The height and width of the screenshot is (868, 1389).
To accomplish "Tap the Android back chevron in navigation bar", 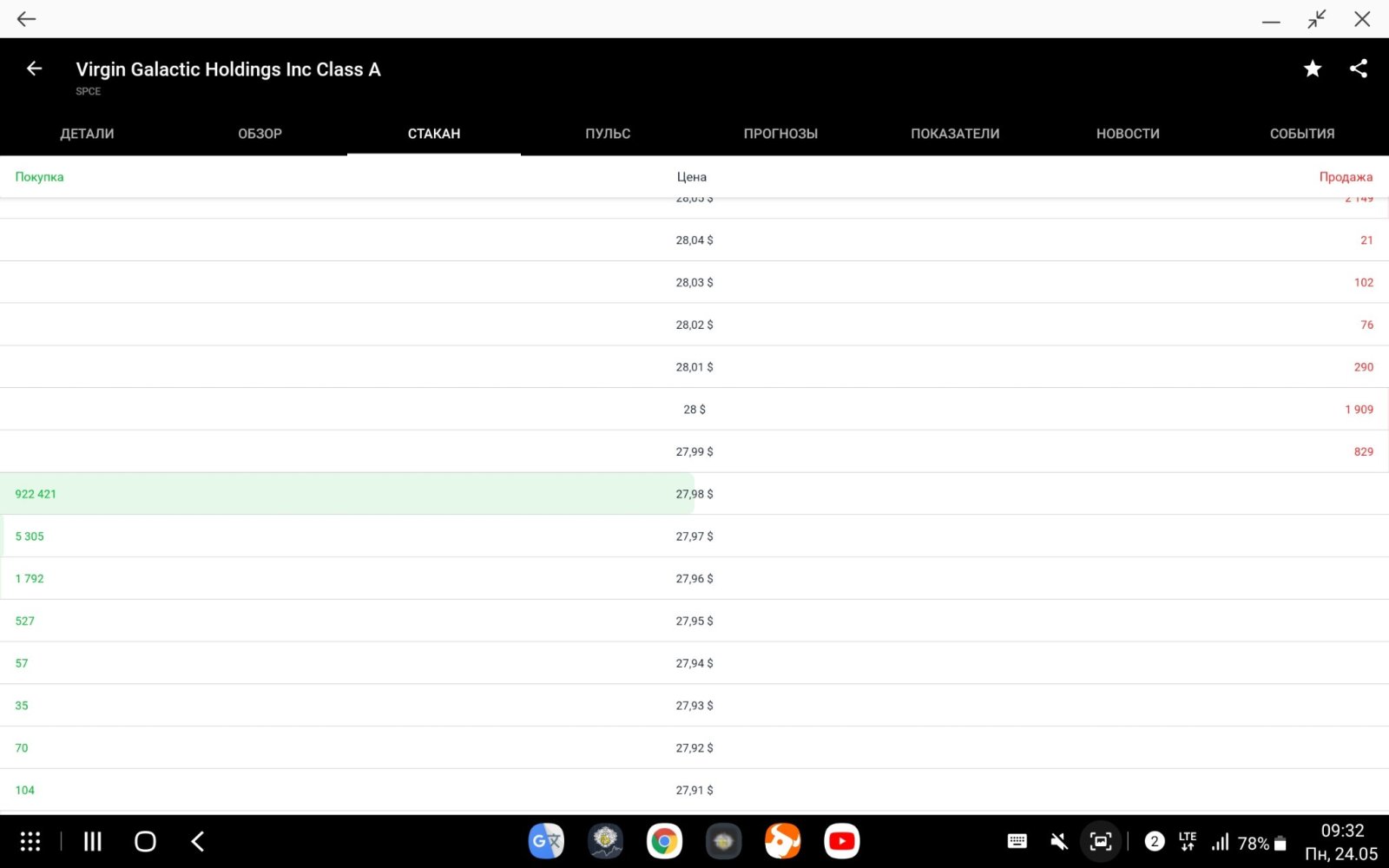I will pyautogui.click(x=198, y=841).
